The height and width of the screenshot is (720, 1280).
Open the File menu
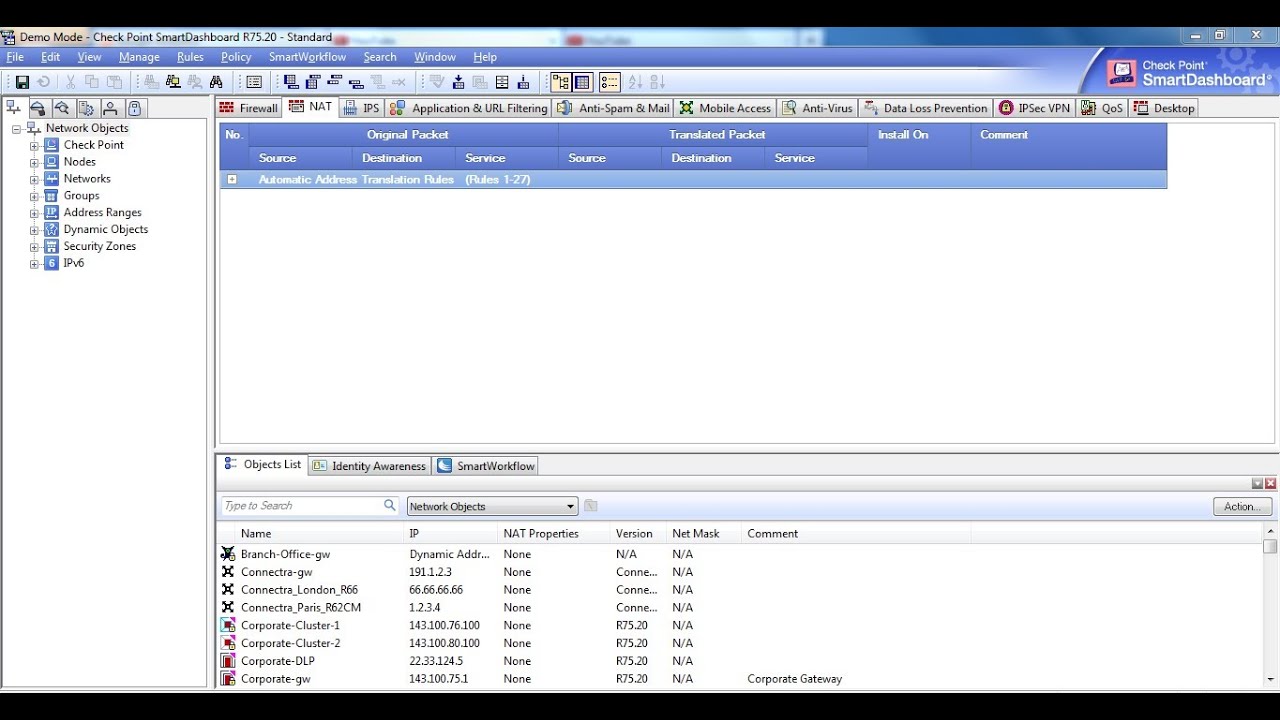pos(15,57)
